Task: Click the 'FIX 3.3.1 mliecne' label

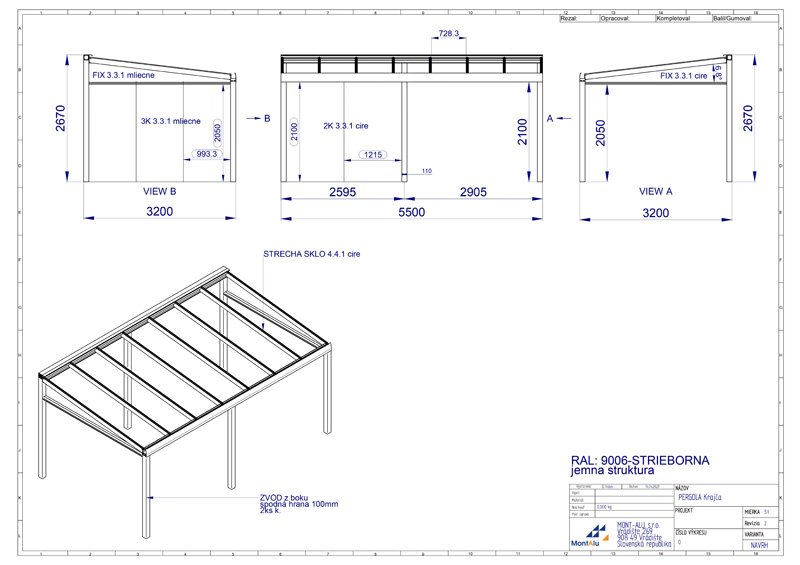Action: click(123, 75)
